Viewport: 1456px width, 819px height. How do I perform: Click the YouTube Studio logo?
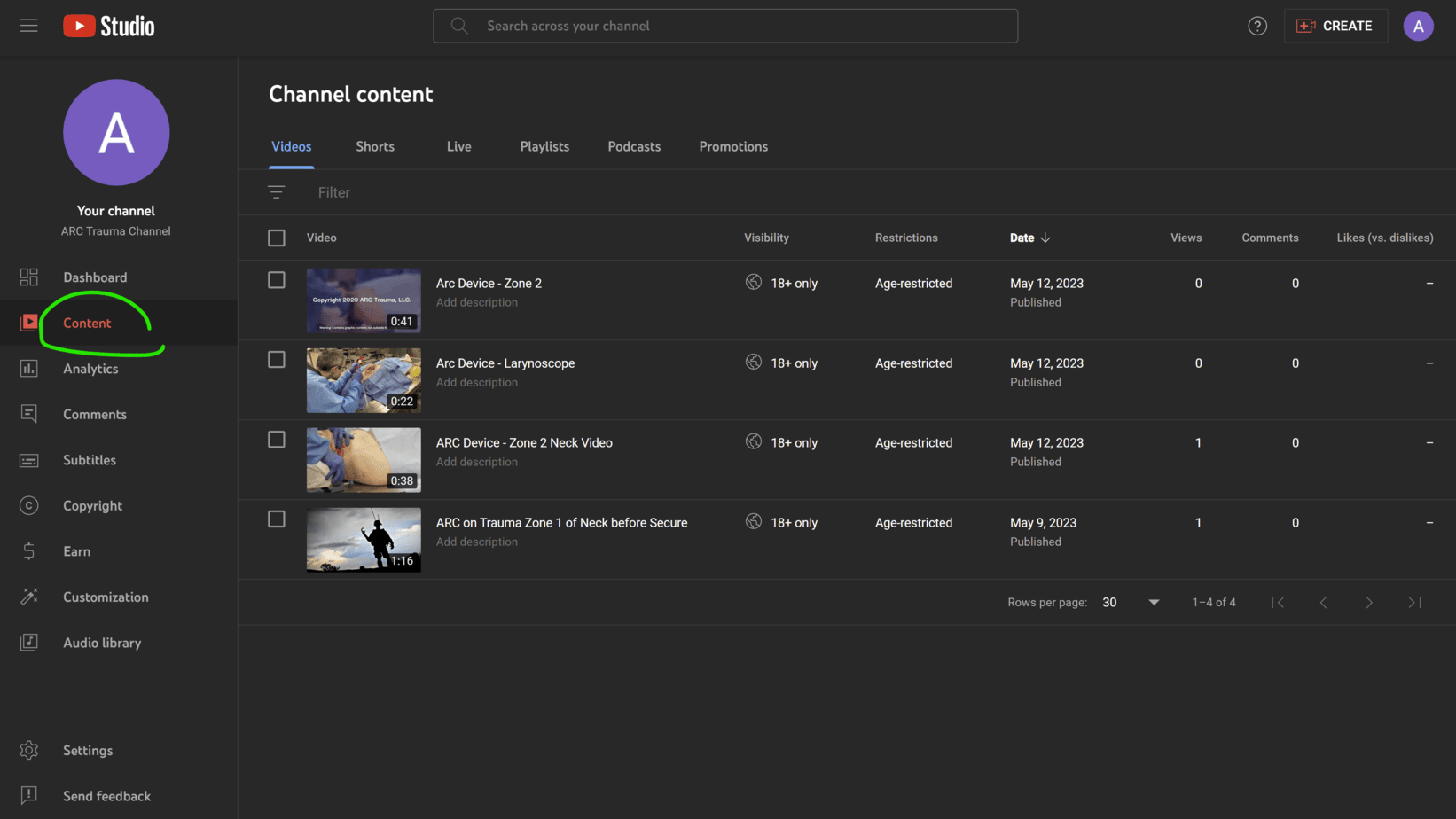[x=109, y=26]
